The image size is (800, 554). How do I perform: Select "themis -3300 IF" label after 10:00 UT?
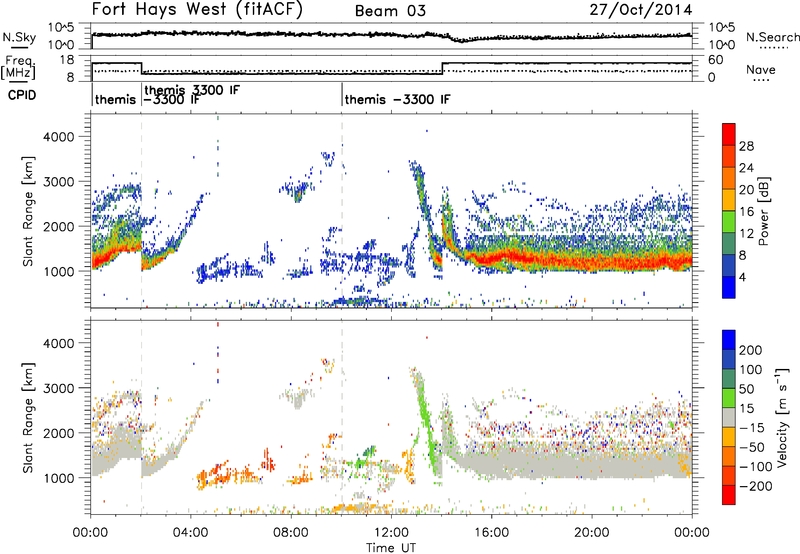[x=397, y=99]
